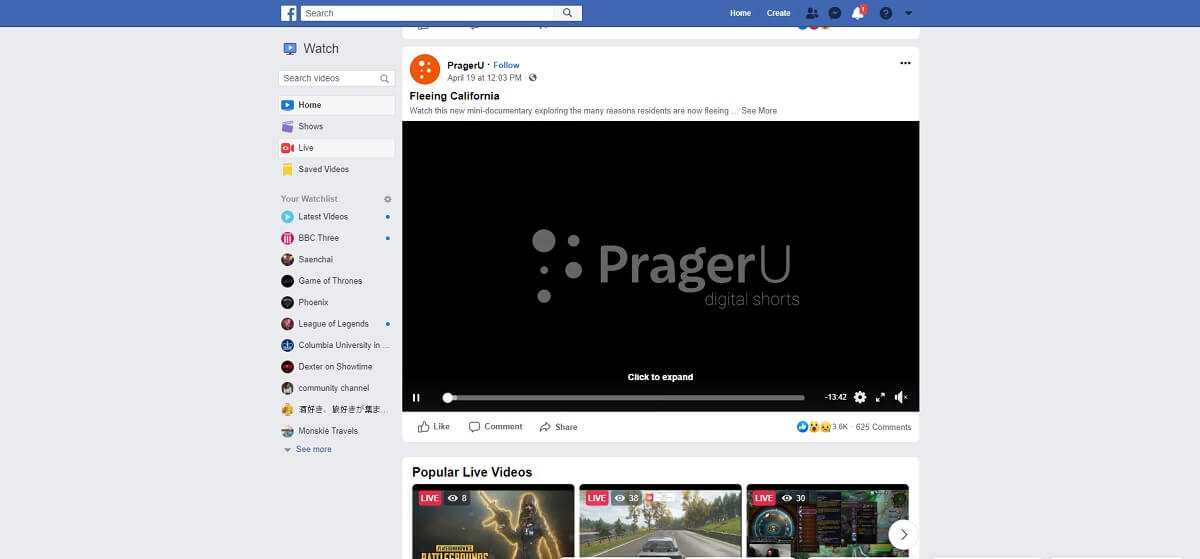Screen dimensions: 1200x559
Task: Open the PUBG live video thumbnail
Action: (493, 521)
